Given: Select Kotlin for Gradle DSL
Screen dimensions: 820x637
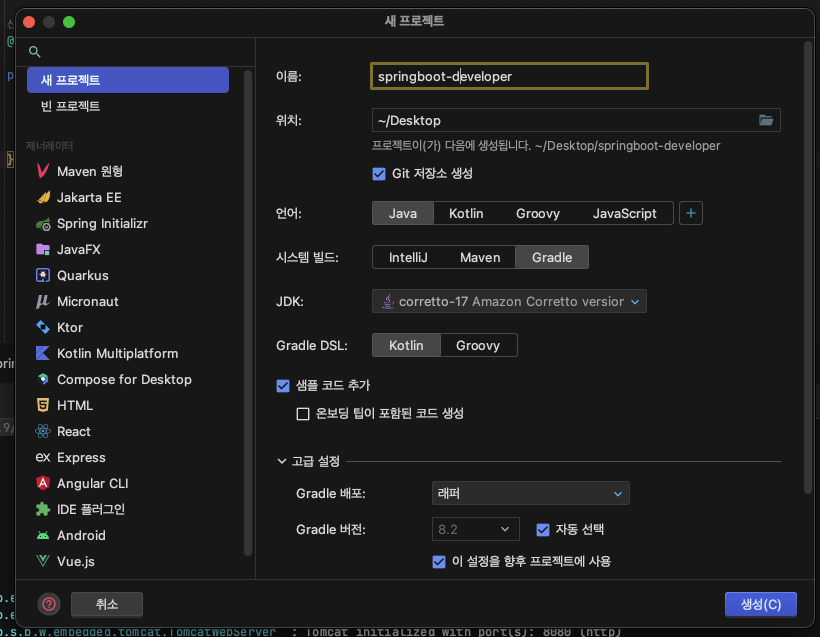Looking at the screenshot, I should [x=406, y=345].
